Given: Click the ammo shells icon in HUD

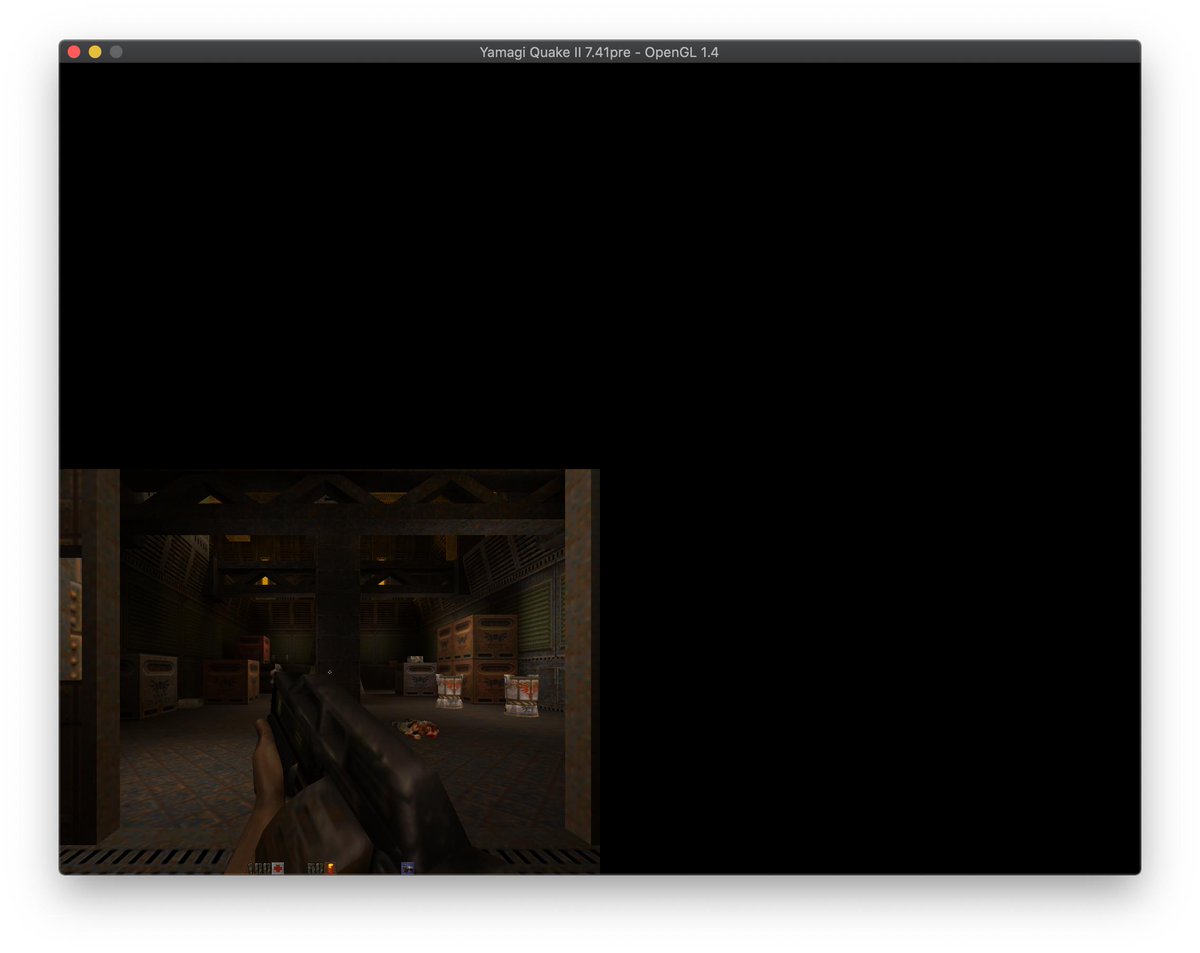Looking at the screenshot, I should [x=330, y=868].
